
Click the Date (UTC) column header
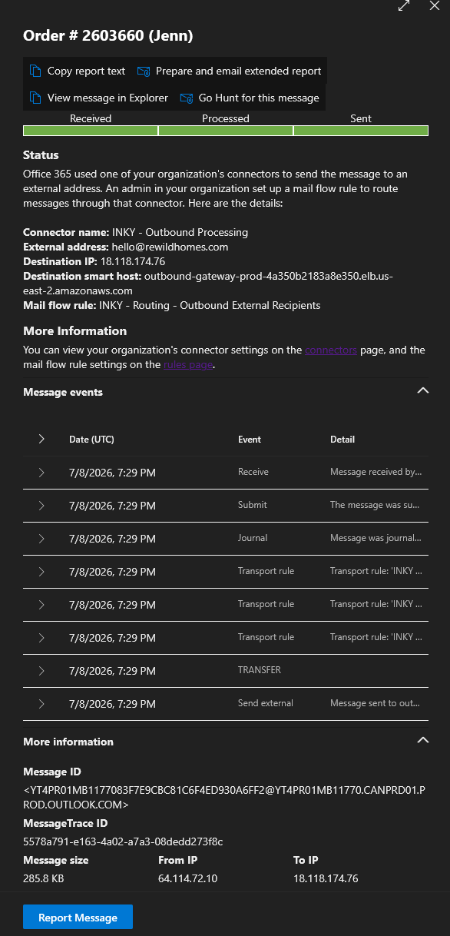(92, 439)
